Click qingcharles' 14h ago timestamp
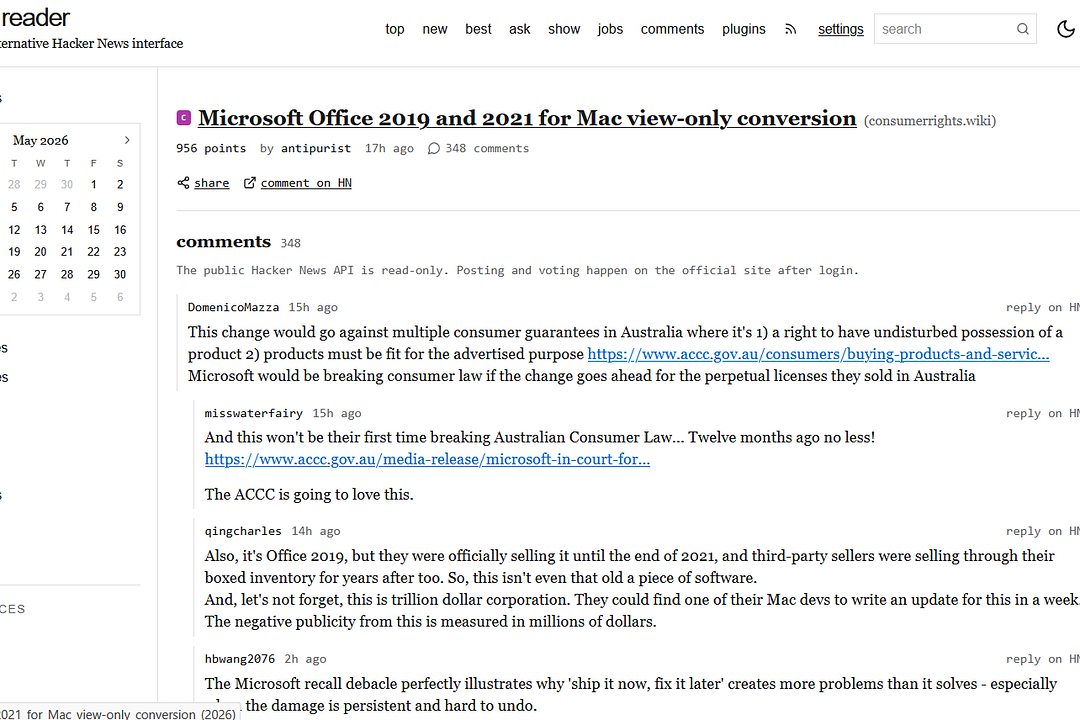 (x=315, y=531)
